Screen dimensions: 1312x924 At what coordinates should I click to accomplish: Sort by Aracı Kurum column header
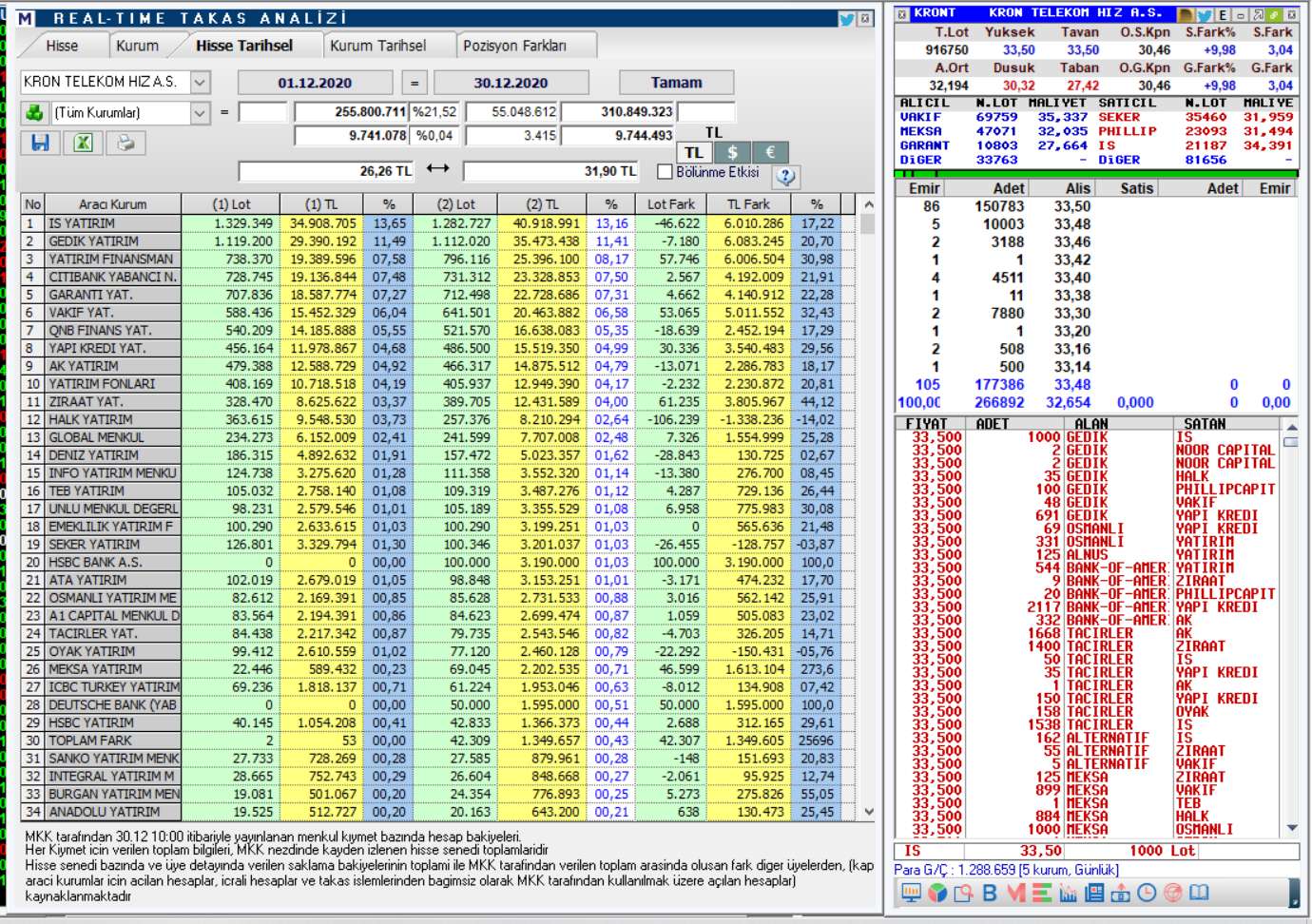pos(113,203)
